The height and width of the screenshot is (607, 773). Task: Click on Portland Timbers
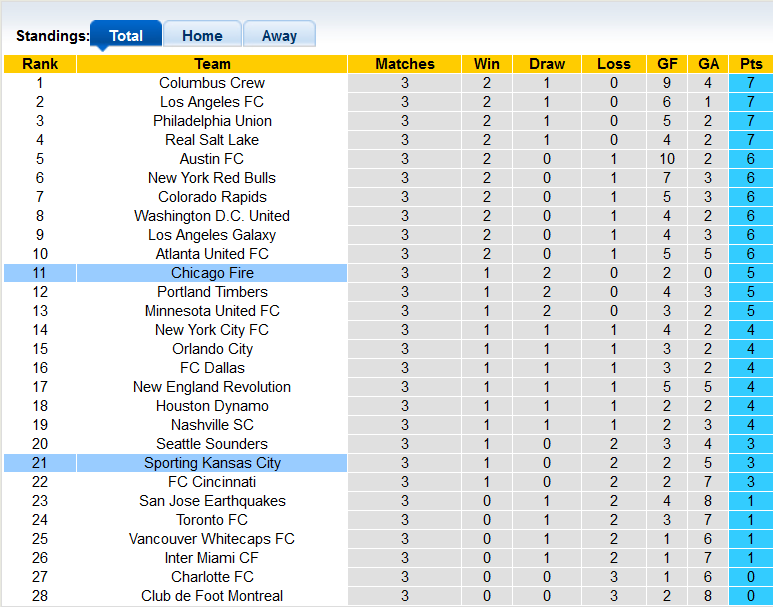pyautogui.click(x=212, y=292)
